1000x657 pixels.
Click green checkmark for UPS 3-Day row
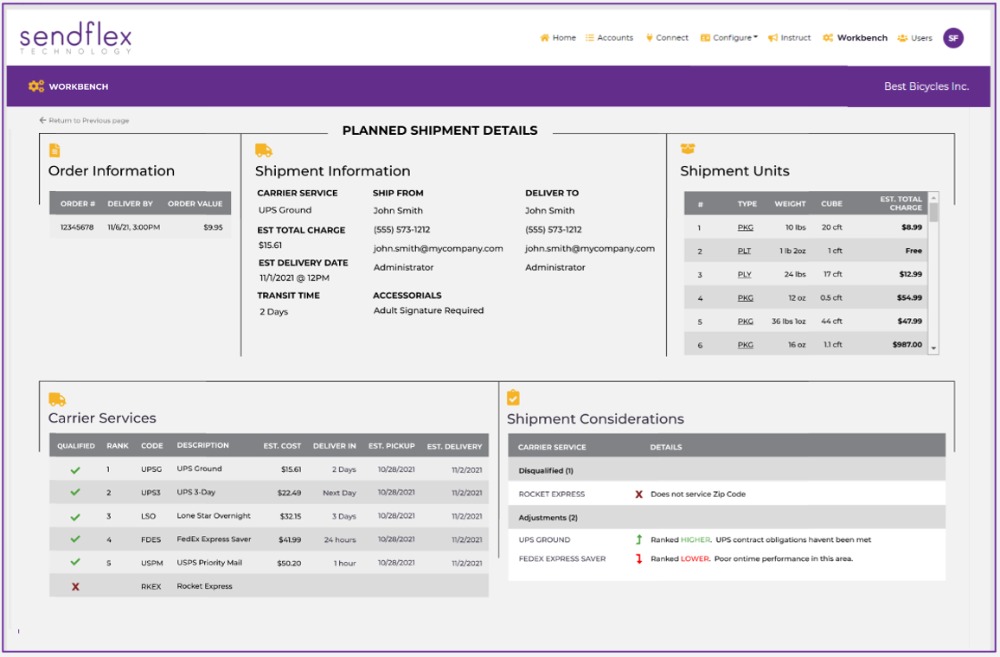point(75,492)
